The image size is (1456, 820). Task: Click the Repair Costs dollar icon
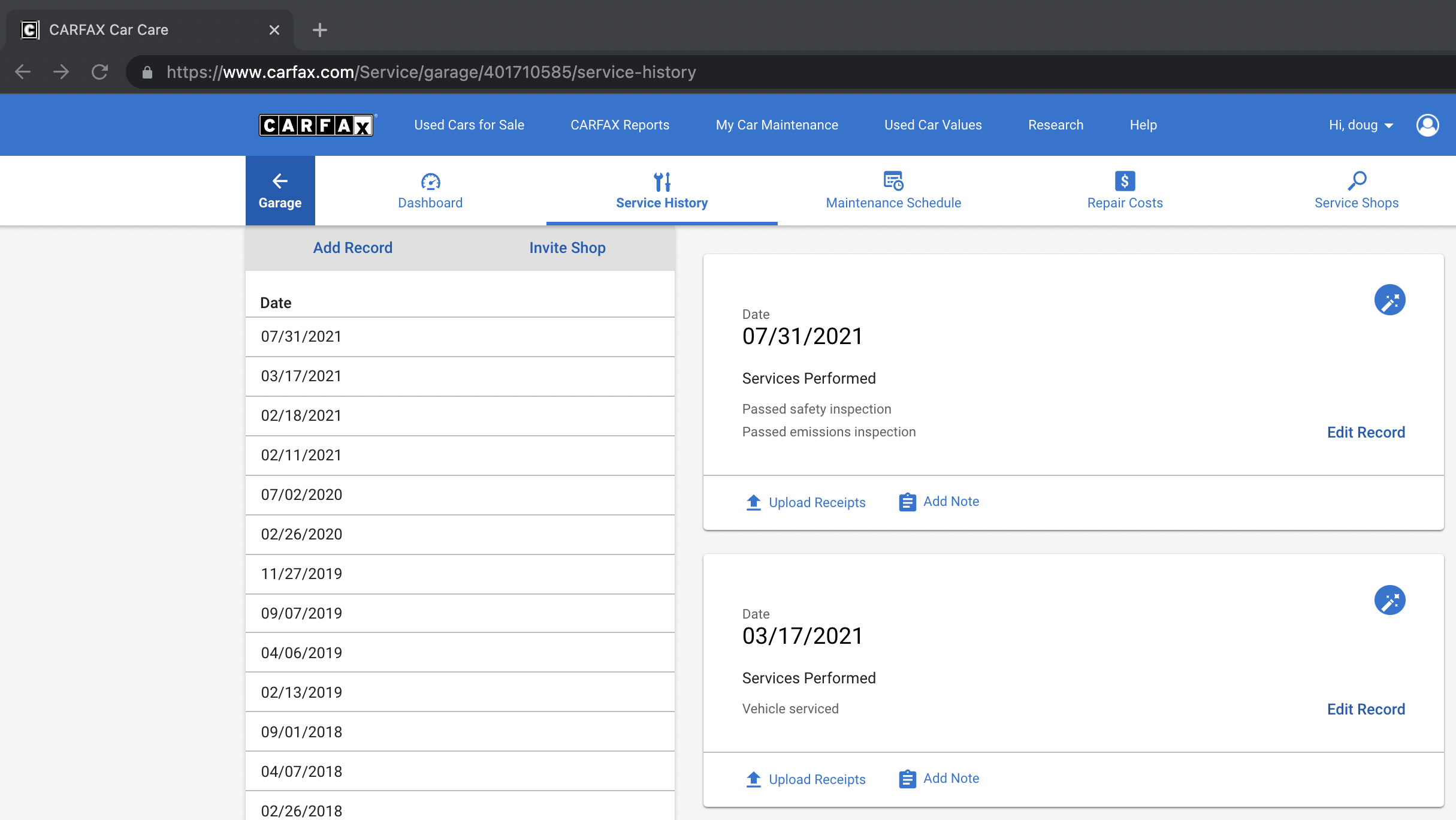click(1125, 180)
